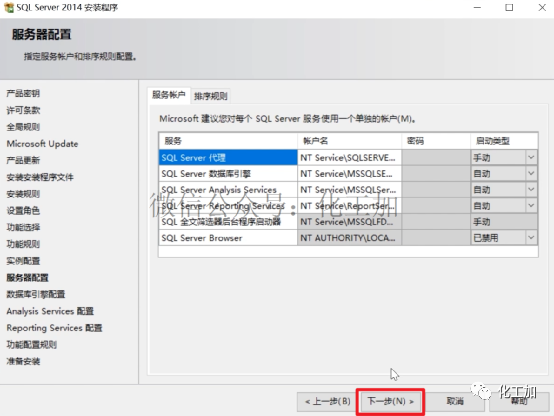Screen dimensions: 554x416
Task: Click 功能选择 step in sidebar
Action: (x=23, y=227)
